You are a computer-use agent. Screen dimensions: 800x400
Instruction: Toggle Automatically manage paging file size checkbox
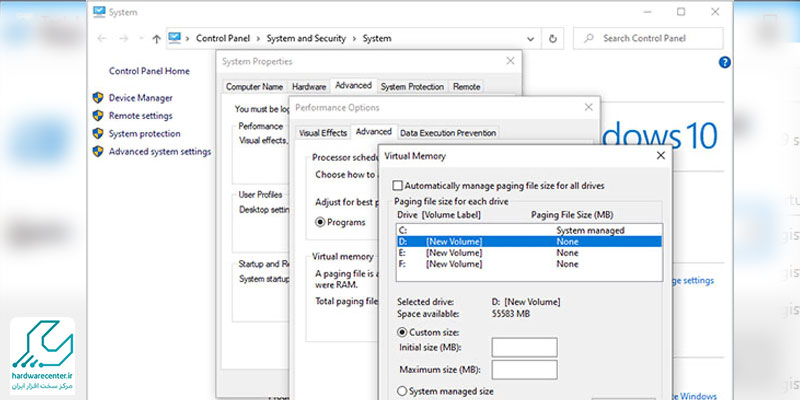pyautogui.click(x=398, y=186)
